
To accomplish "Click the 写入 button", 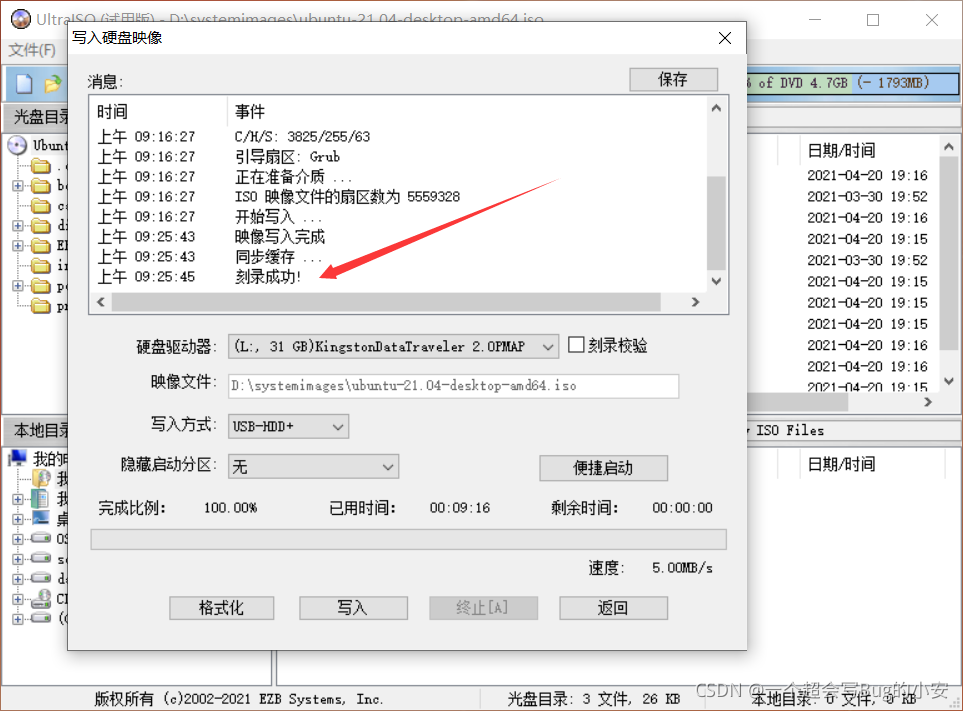I will point(353,608).
